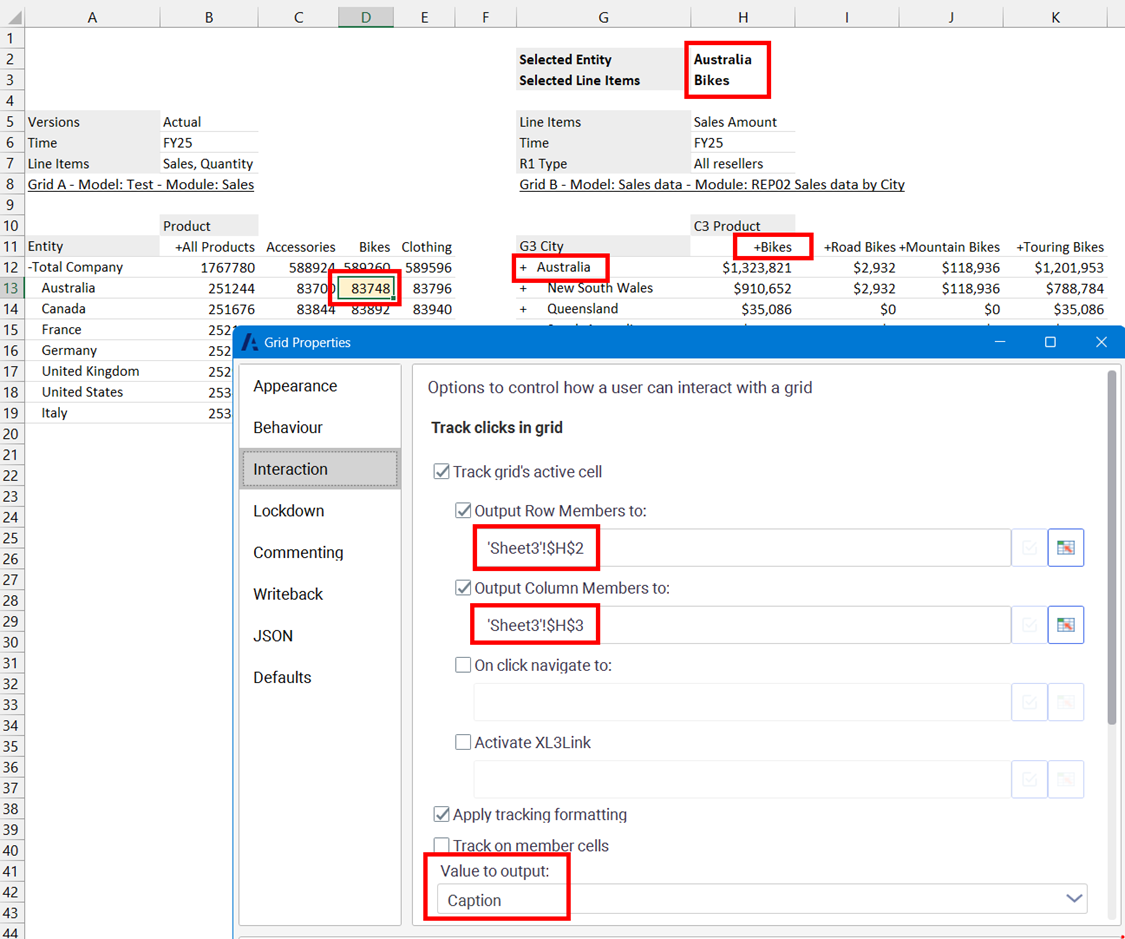Tick the Track on member cells checkbox
1125x939 pixels.
441,846
